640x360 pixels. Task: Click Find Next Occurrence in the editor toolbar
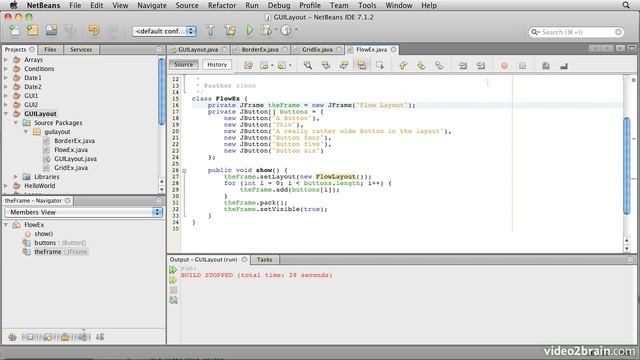[x=344, y=65]
